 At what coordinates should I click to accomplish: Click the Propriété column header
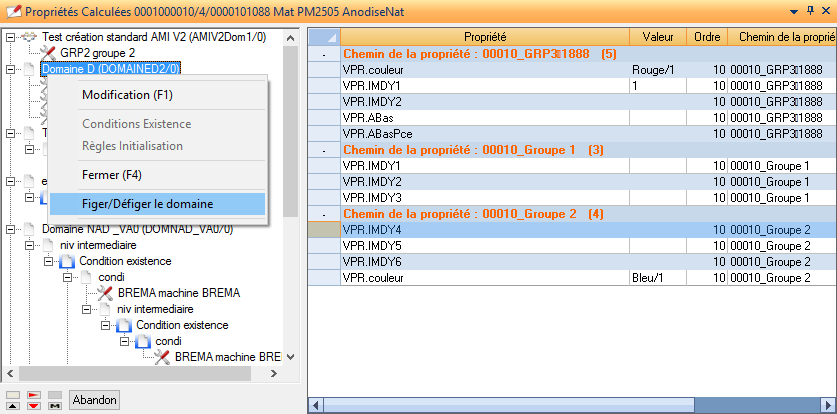[484, 37]
